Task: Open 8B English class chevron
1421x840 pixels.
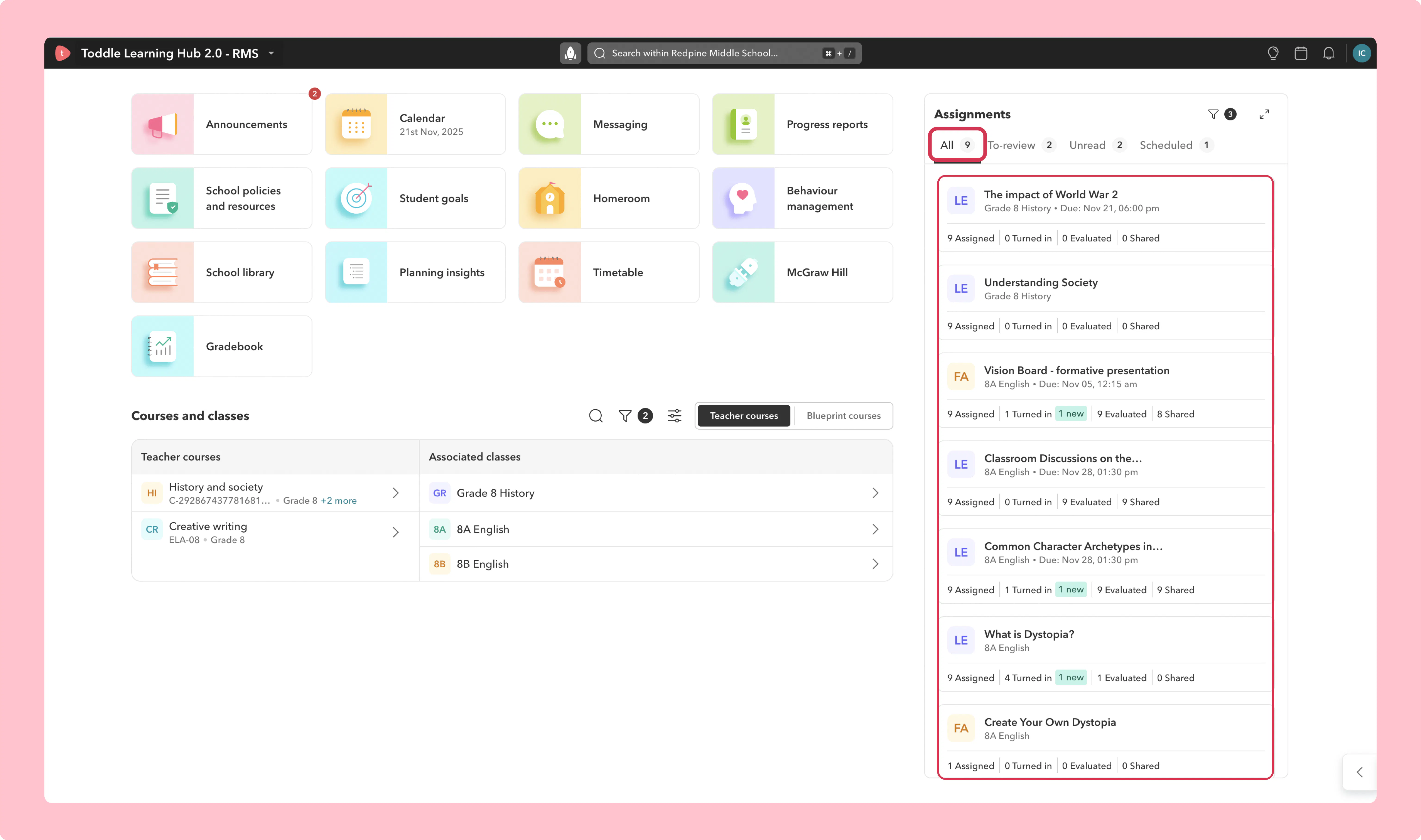Action: pos(875,564)
